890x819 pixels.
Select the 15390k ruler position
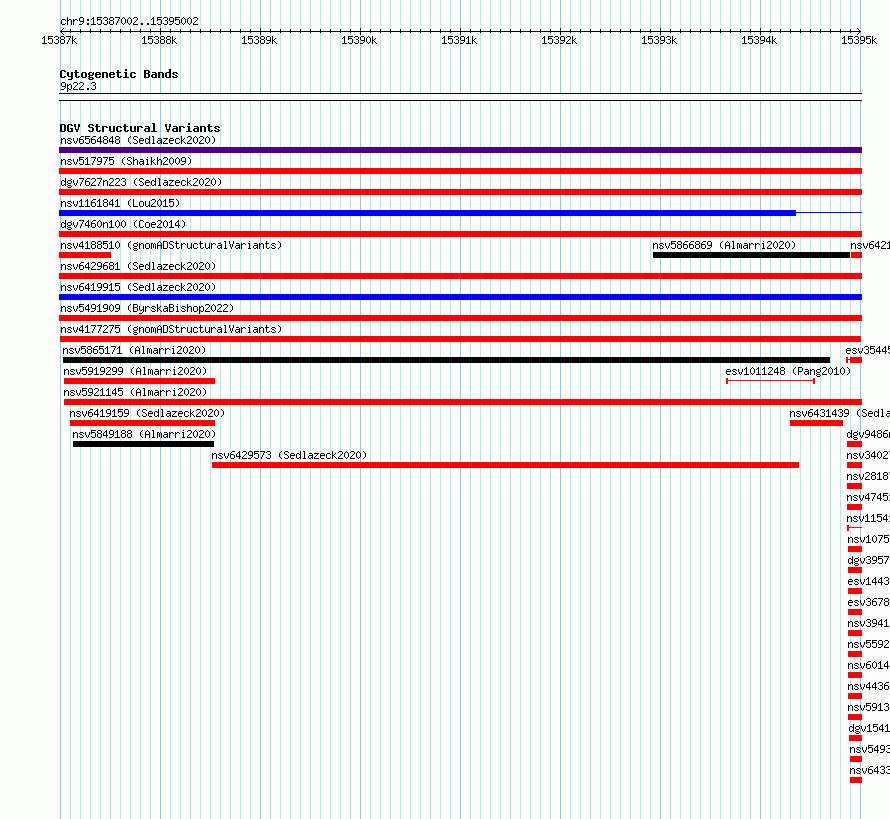click(359, 40)
